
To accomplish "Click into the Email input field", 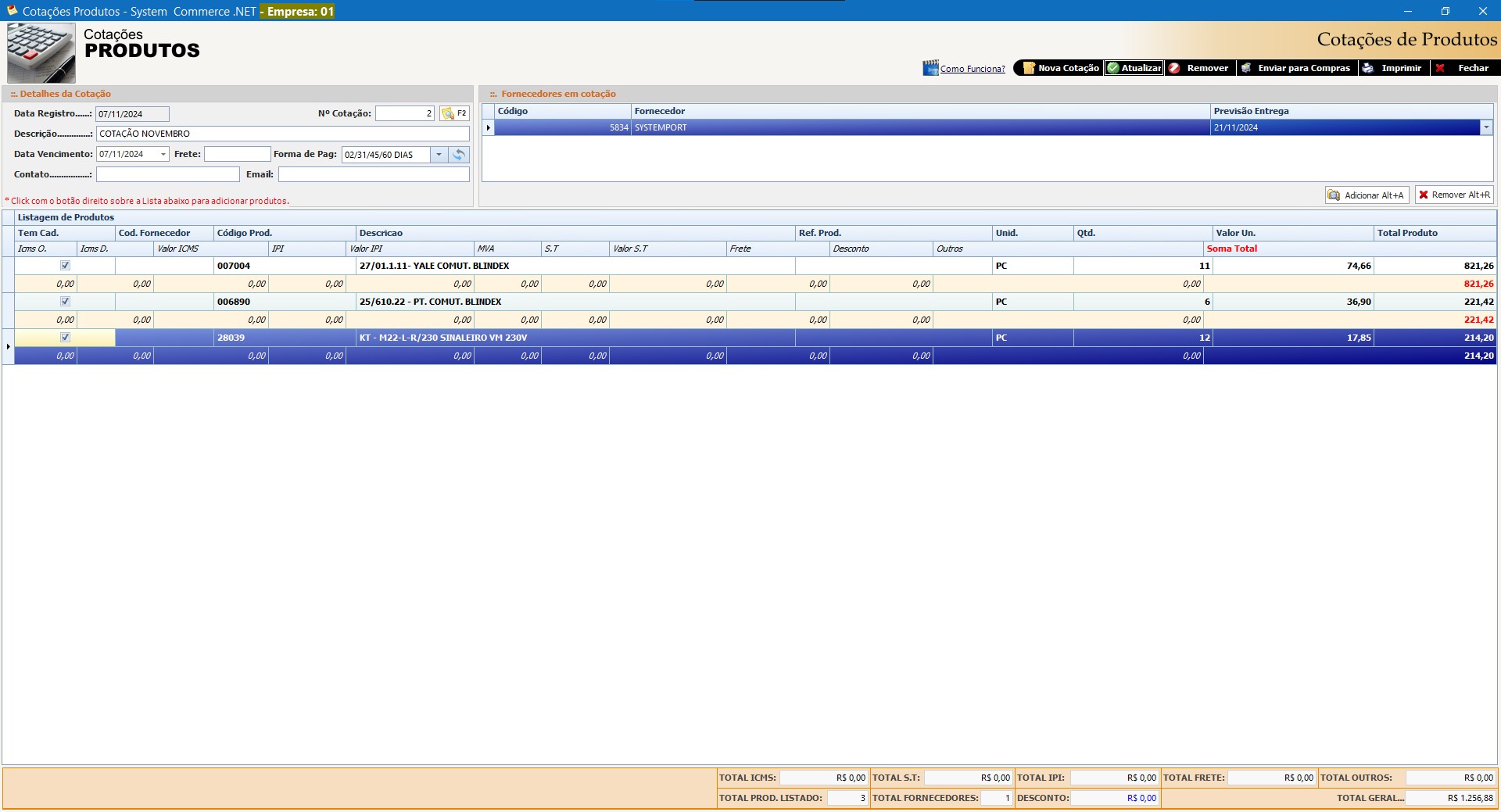I will point(374,174).
